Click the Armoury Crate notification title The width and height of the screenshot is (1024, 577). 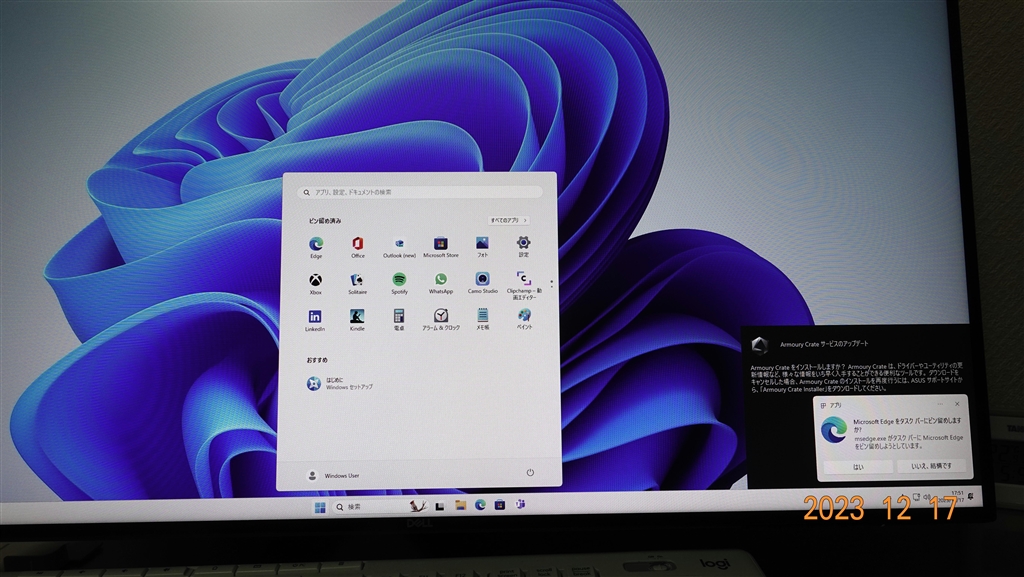pos(824,344)
